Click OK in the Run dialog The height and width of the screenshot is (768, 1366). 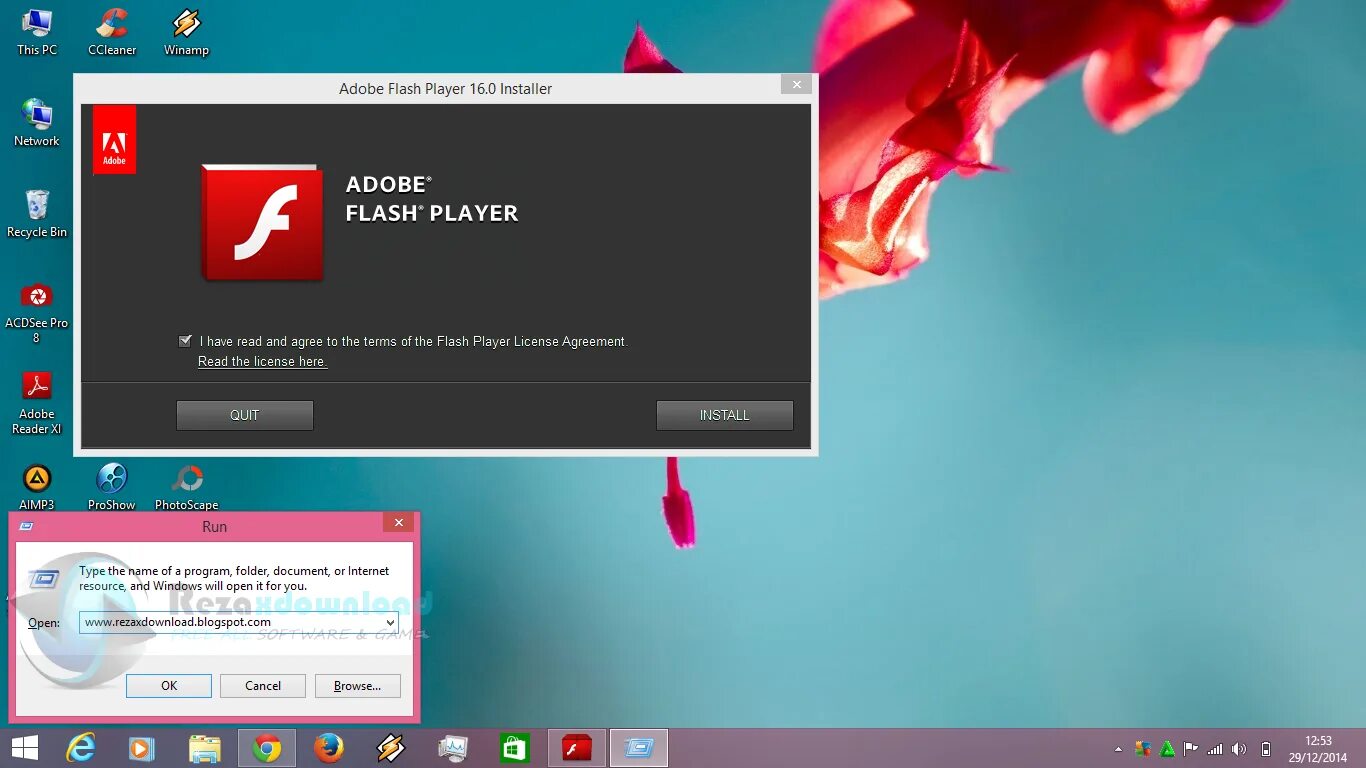tap(169, 686)
